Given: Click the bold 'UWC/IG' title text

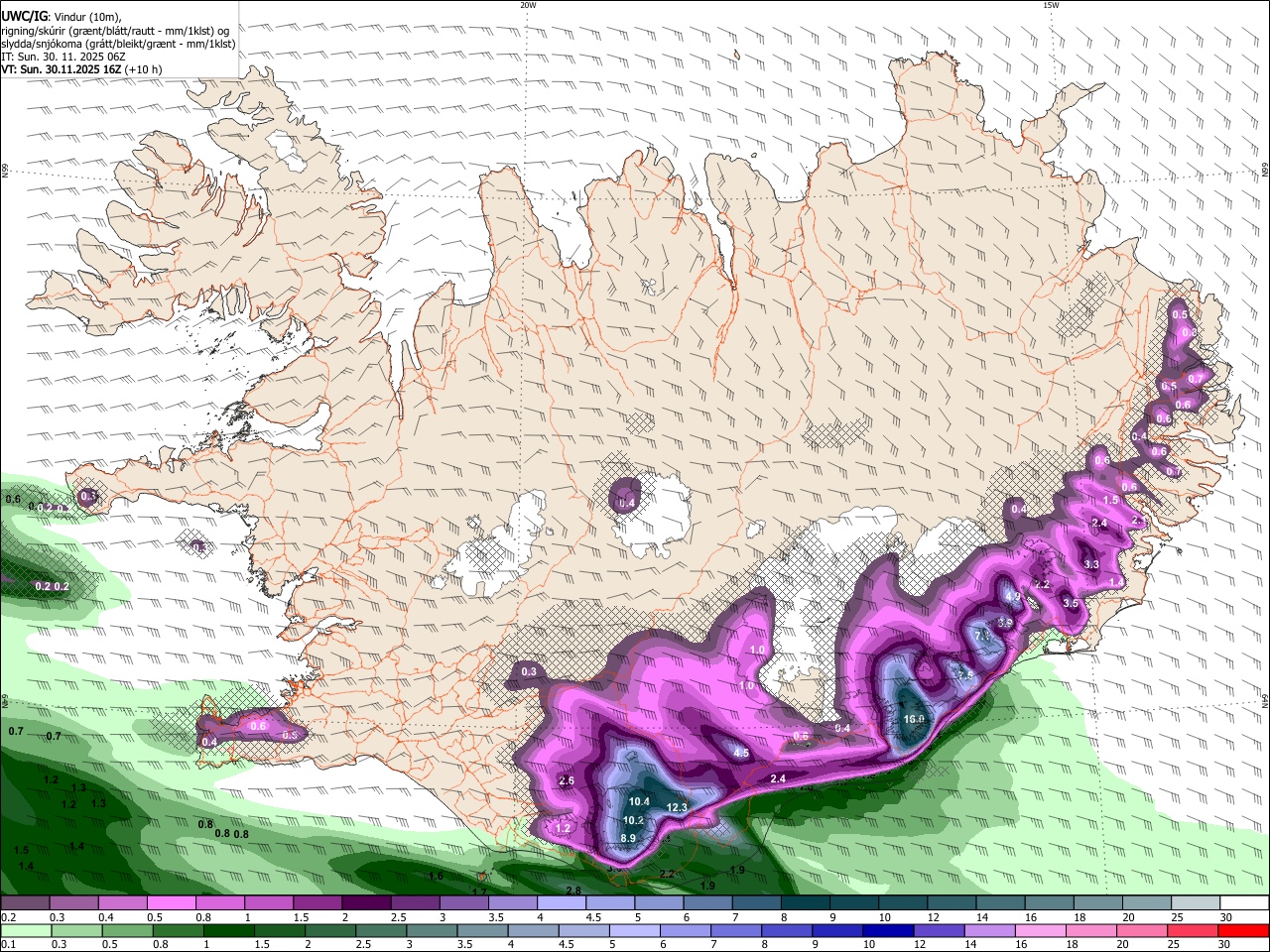Looking at the screenshot, I should click(x=23, y=16).
